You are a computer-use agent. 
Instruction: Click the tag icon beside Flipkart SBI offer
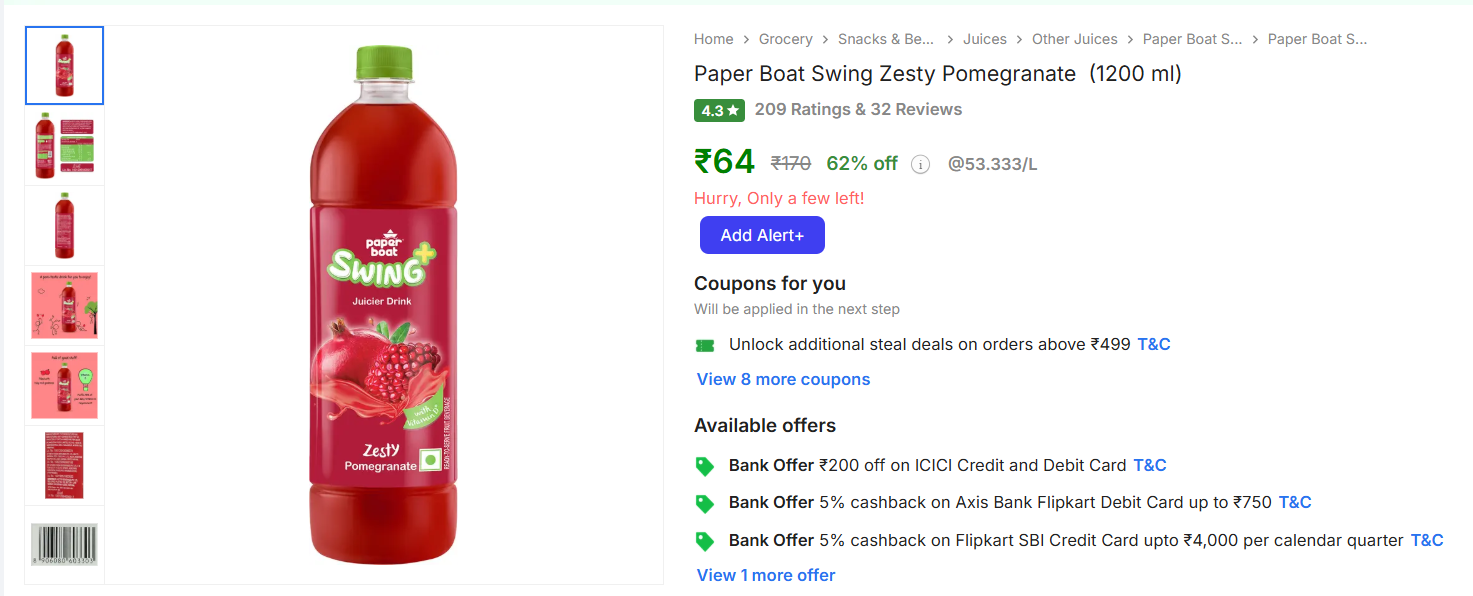click(x=705, y=540)
